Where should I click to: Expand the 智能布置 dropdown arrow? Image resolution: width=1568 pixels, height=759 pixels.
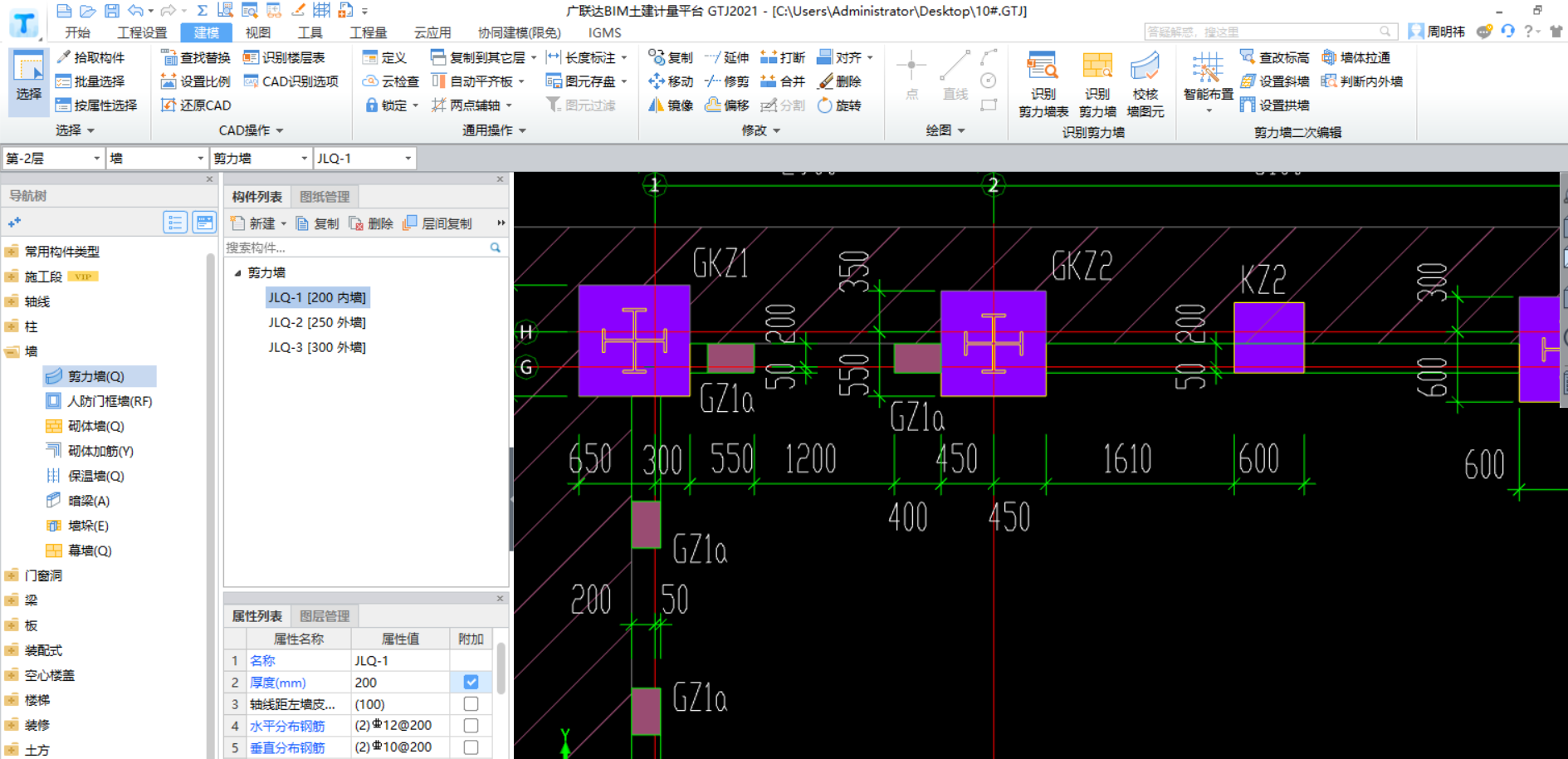tap(1208, 110)
